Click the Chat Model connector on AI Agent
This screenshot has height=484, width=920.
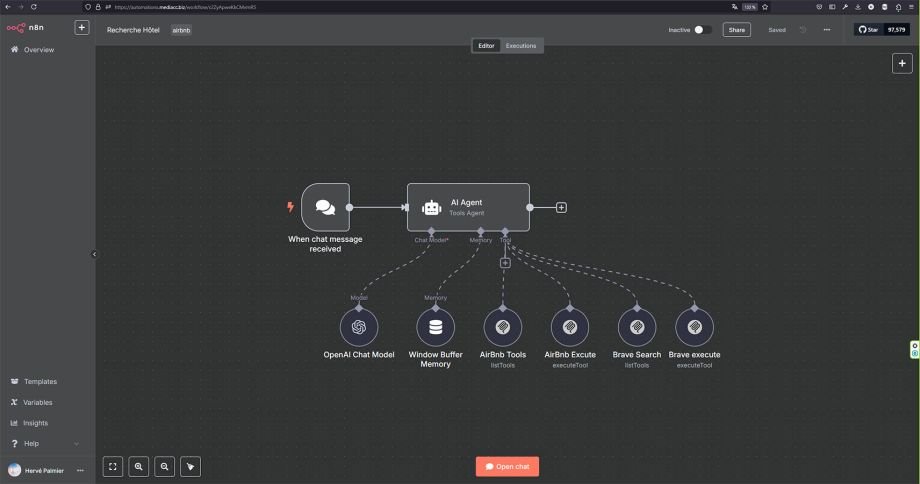(431, 231)
